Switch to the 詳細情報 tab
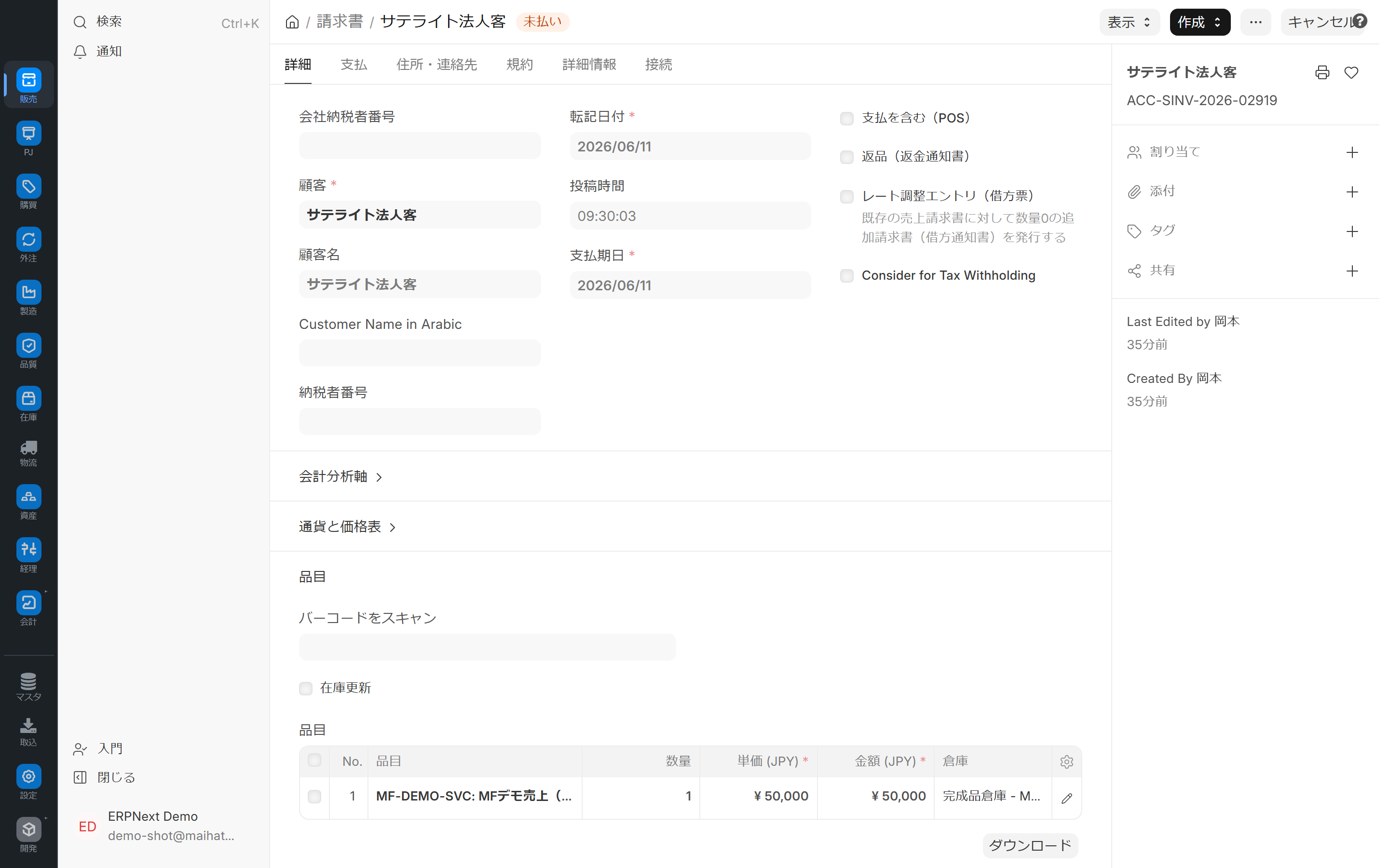This screenshot has width=1389, height=868. coord(589,64)
